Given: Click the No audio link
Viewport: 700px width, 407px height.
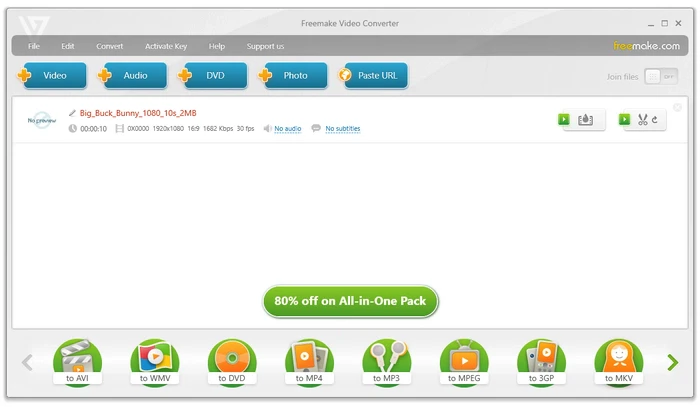Looking at the screenshot, I should point(288,129).
